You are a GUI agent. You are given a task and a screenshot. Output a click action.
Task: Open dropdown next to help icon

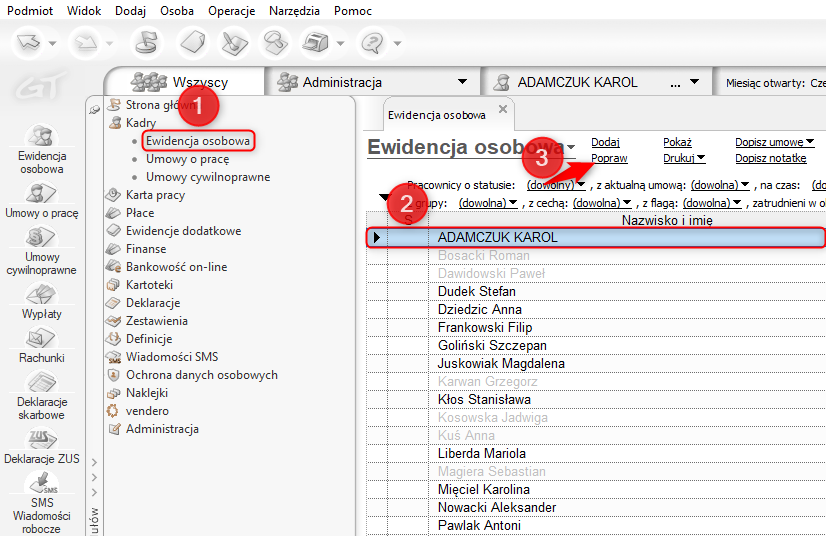click(397, 43)
